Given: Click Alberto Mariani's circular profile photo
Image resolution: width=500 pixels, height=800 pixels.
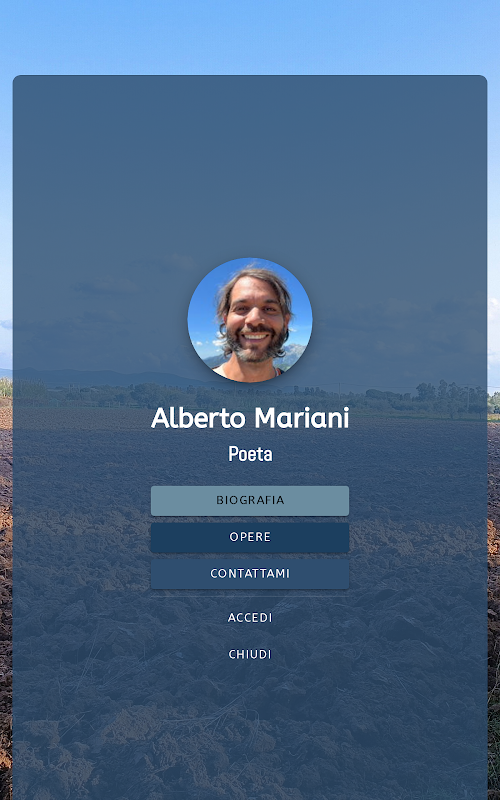Looking at the screenshot, I should pyautogui.click(x=250, y=320).
